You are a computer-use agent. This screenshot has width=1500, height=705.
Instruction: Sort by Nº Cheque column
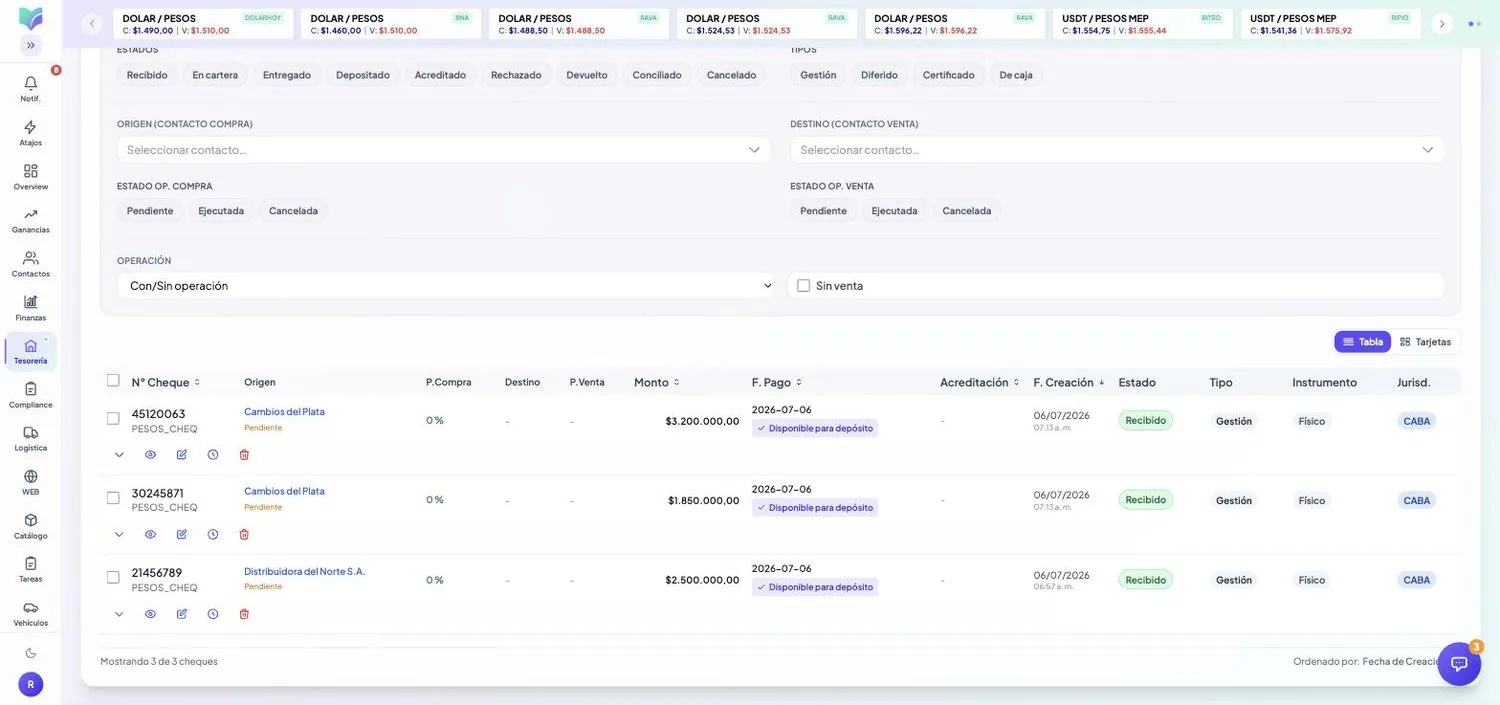coord(166,382)
